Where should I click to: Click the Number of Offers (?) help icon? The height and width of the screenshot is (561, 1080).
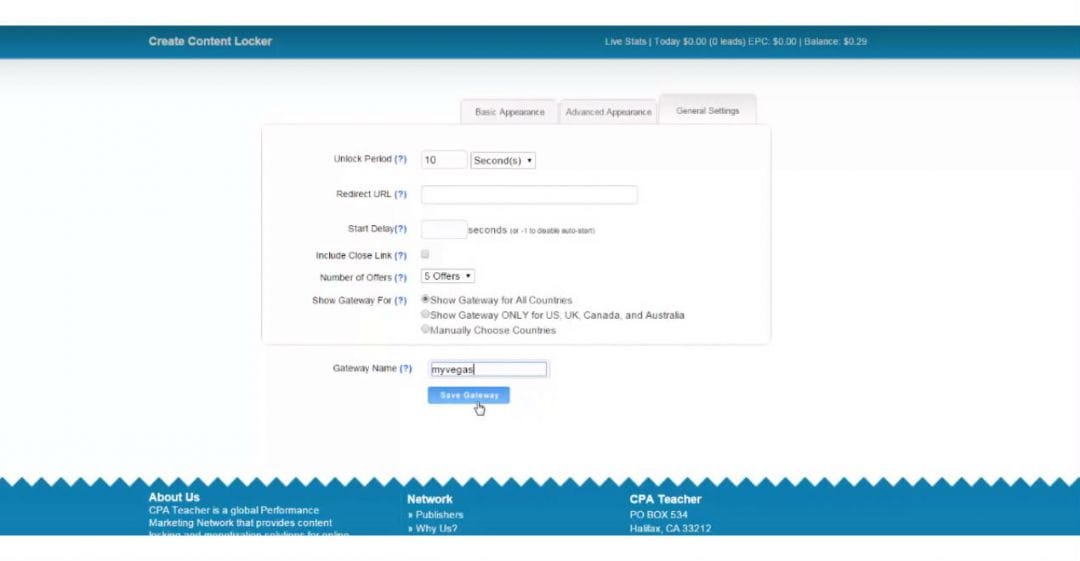point(400,278)
